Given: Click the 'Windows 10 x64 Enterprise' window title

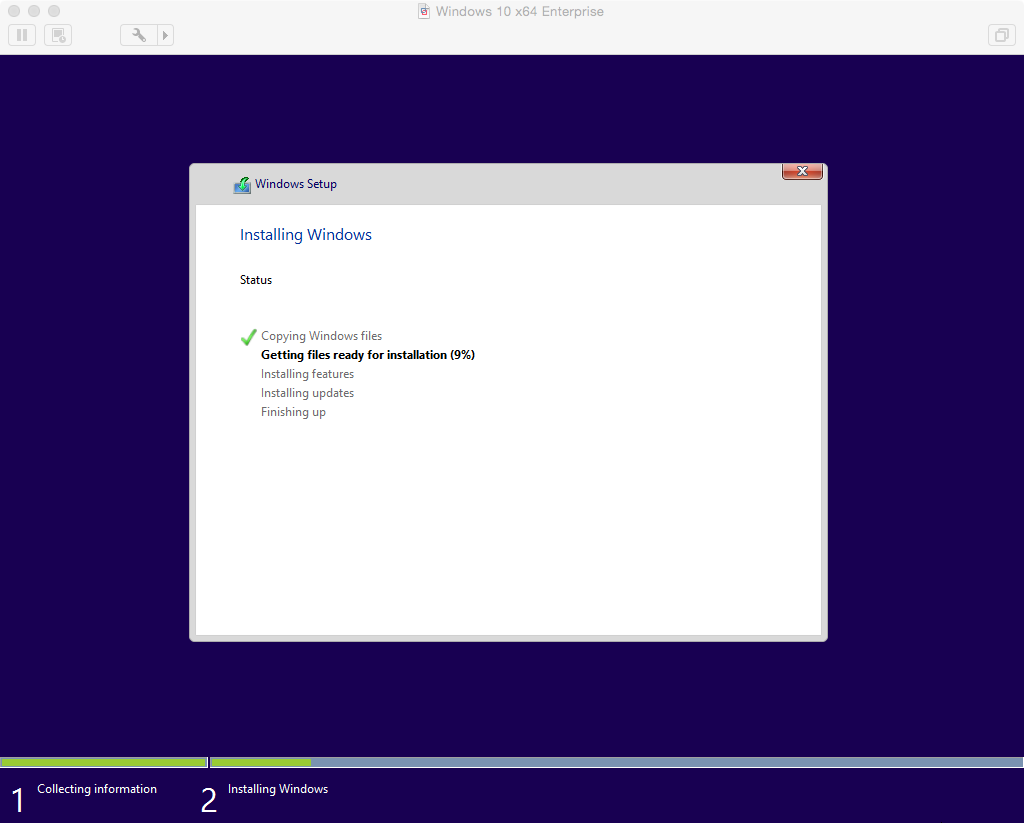Looking at the screenshot, I should click(520, 11).
